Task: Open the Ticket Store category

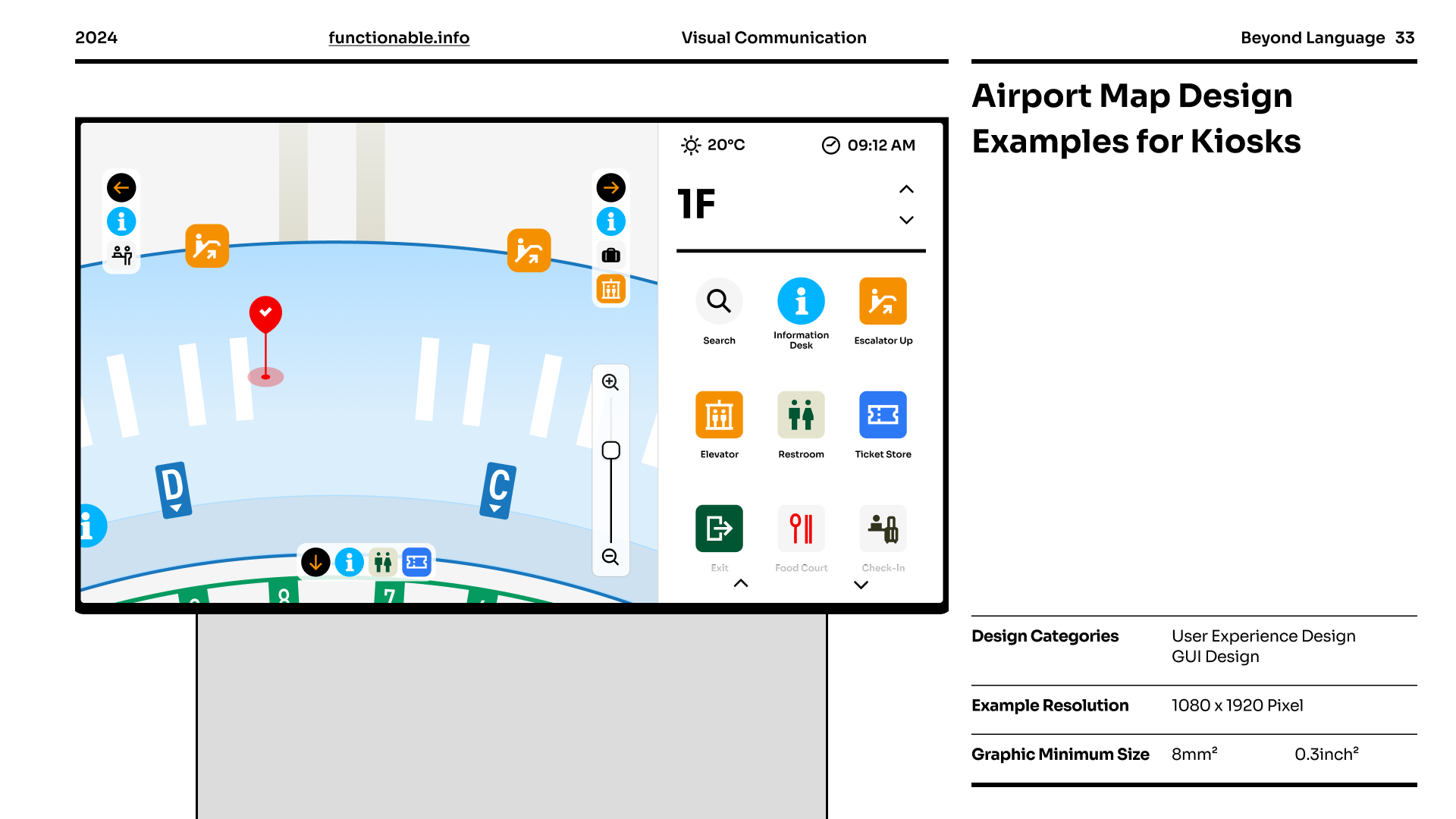Action: (883, 415)
